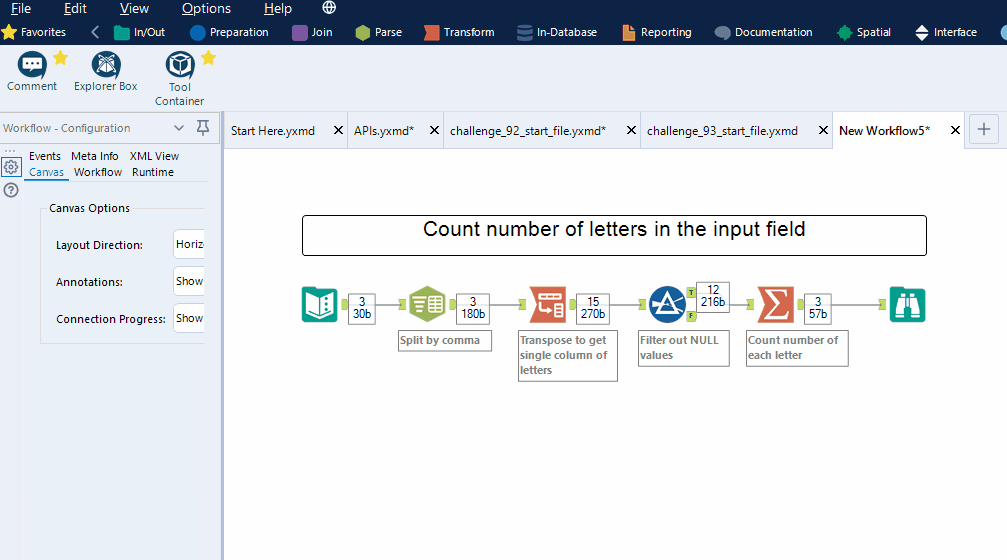The width and height of the screenshot is (1007, 560).
Task: Close the New Workflow5 tab
Action: pyautogui.click(x=955, y=130)
